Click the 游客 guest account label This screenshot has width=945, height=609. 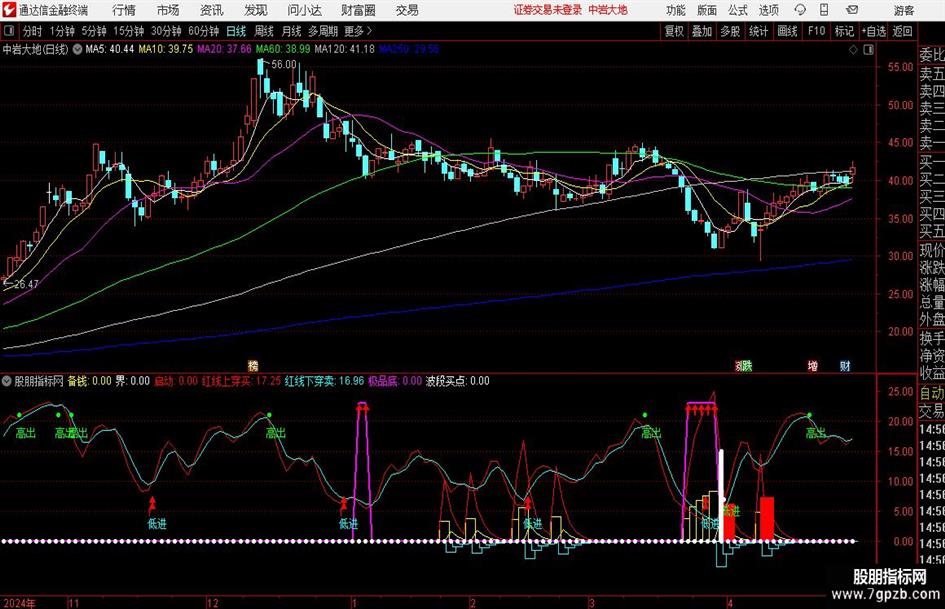(x=903, y=10)
